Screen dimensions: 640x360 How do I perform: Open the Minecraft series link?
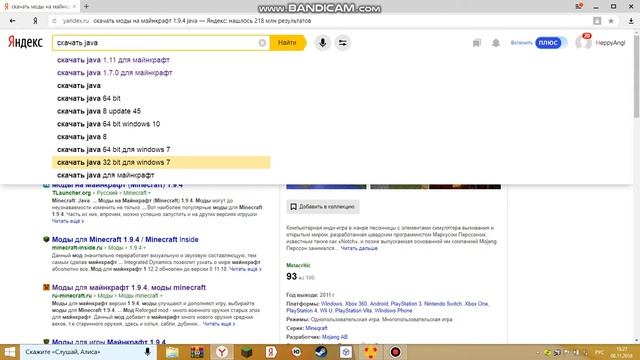click(x=316, y=328)
